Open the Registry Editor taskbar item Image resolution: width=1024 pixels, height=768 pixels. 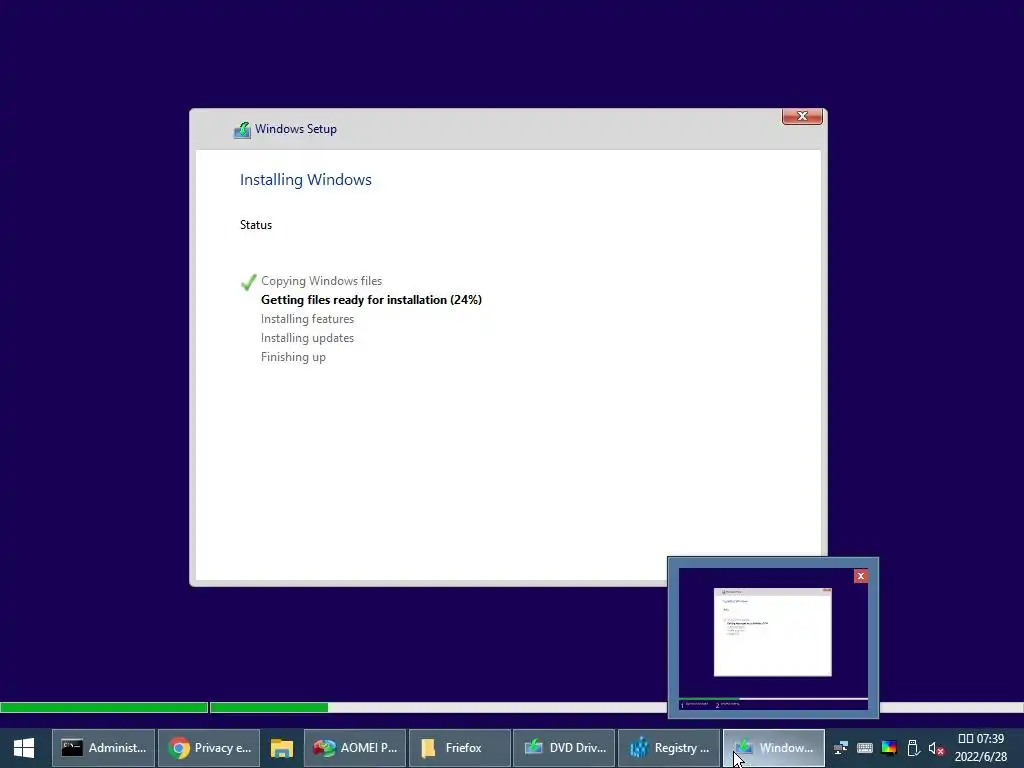coord(669,748)
